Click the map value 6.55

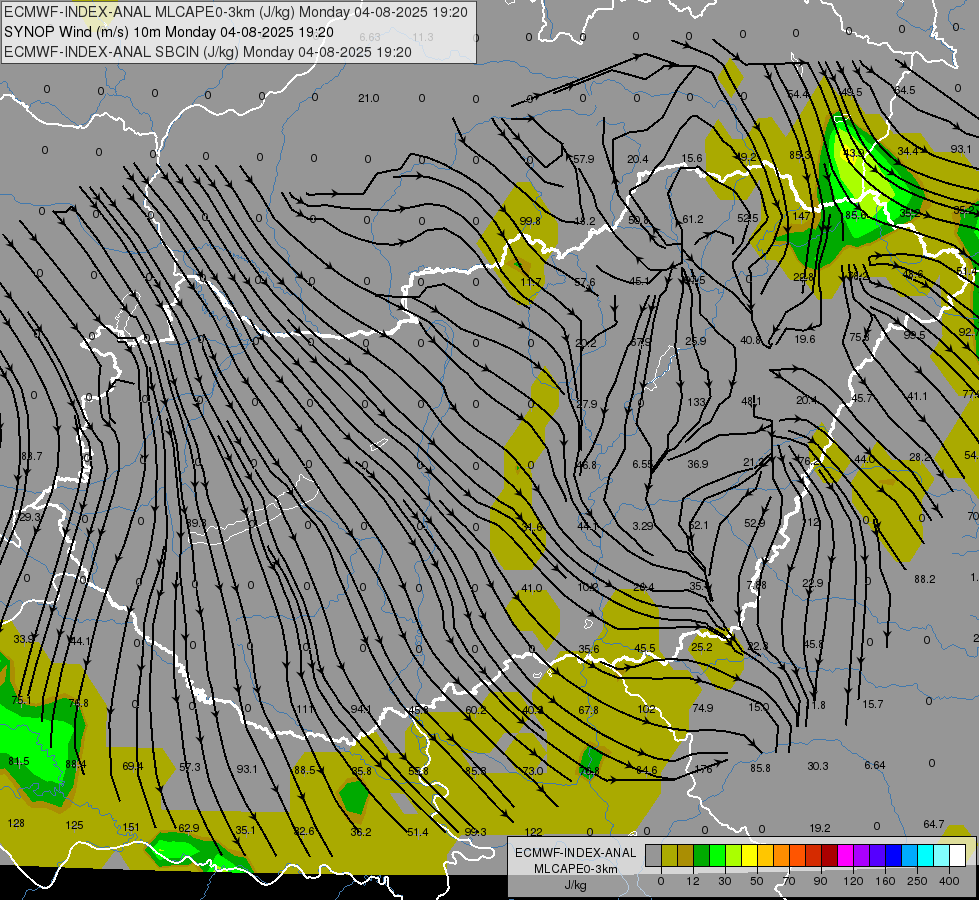click(x=642, y=464)
